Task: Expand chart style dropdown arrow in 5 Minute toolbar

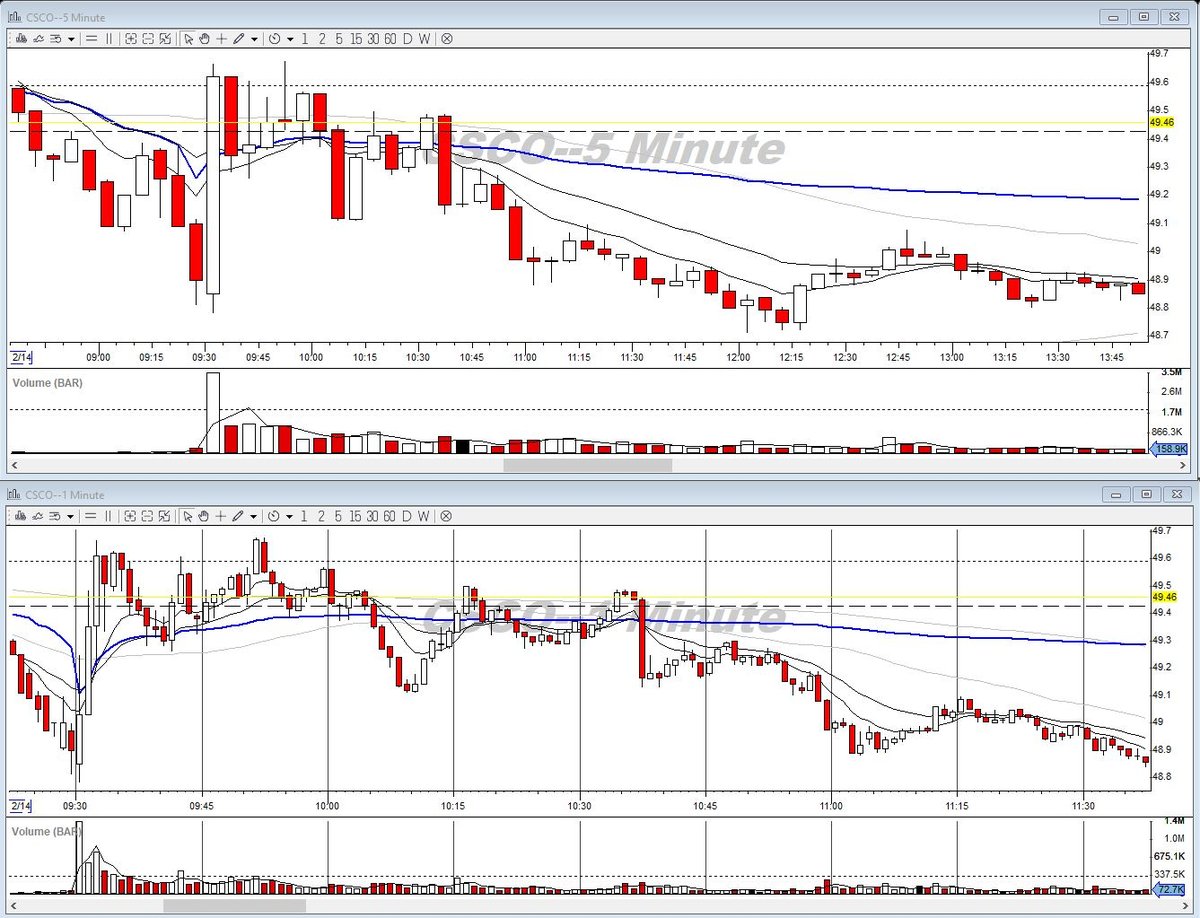Action: coord(71,39)
